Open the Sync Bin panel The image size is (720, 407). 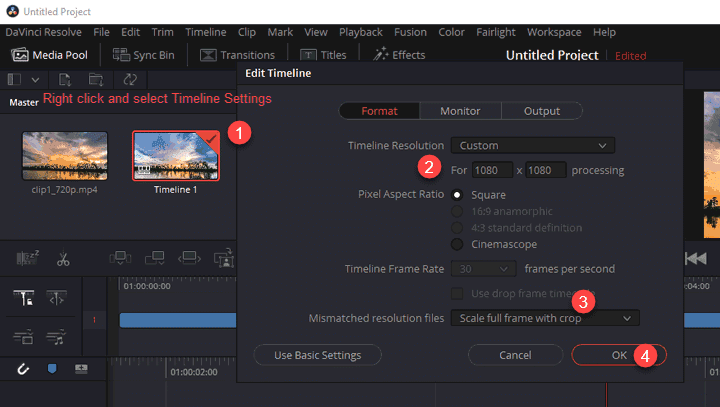tap(144, 55)
